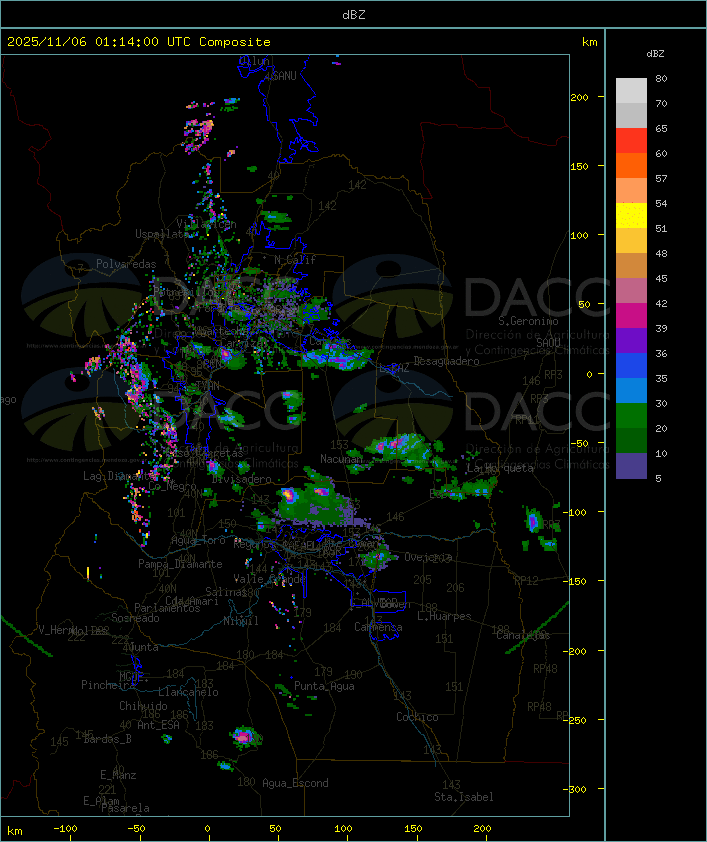Screen dimensions: 707x842
Task: Click the Agua_Toro map label
Action: (x=198, y=541)
